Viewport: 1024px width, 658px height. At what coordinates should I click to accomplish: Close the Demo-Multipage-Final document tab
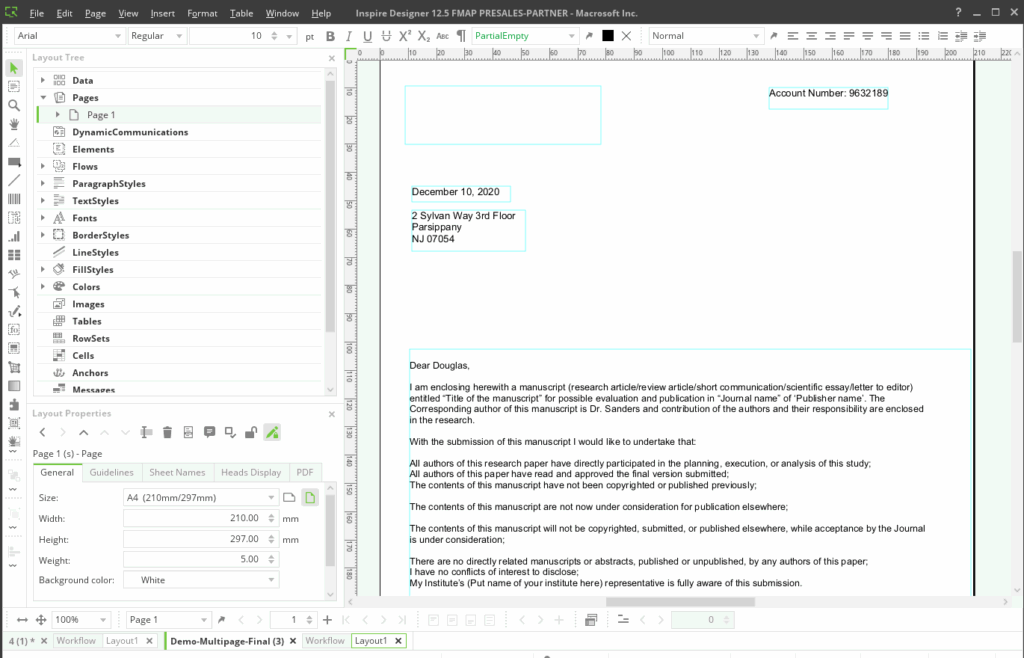point(293,641)
